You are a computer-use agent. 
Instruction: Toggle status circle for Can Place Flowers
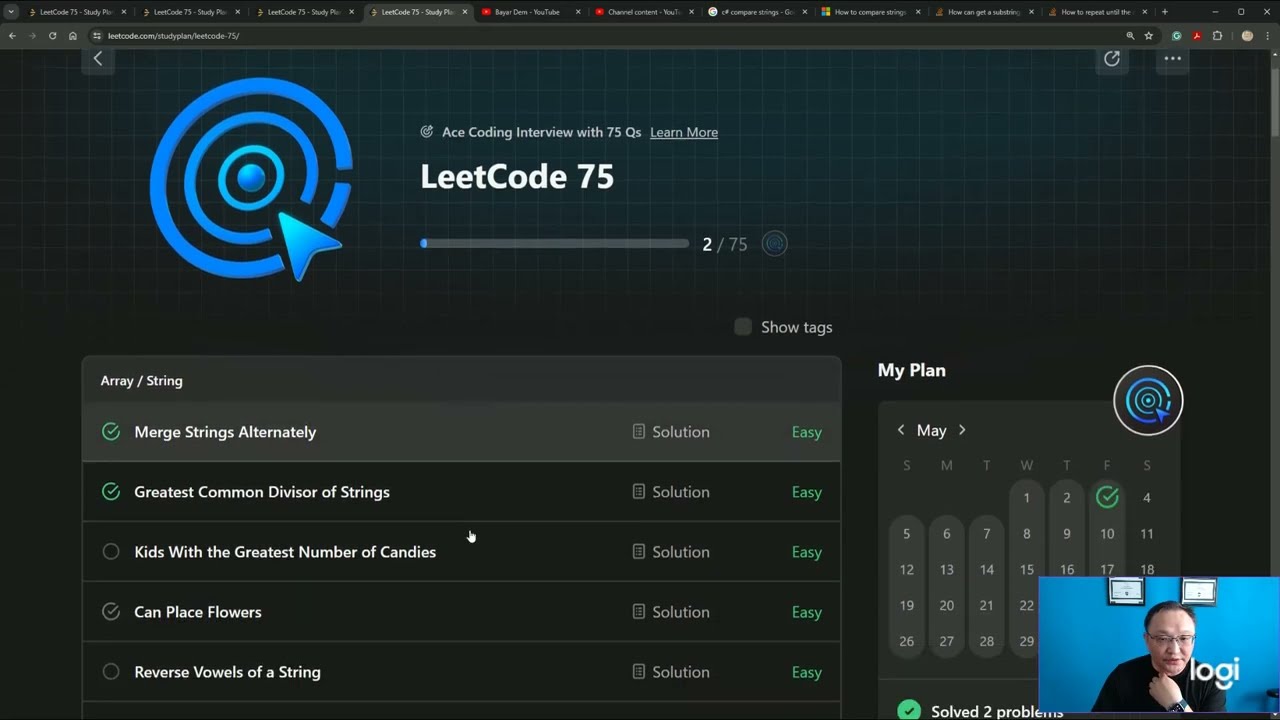pyautogui.click(x=111, y=612)
